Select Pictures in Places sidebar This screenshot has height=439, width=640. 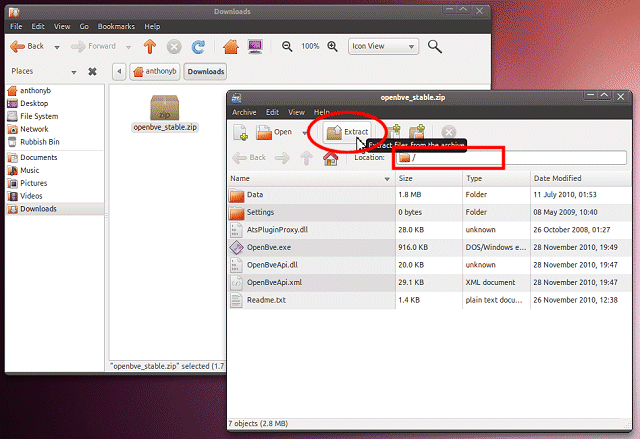[x=55, y=183]
